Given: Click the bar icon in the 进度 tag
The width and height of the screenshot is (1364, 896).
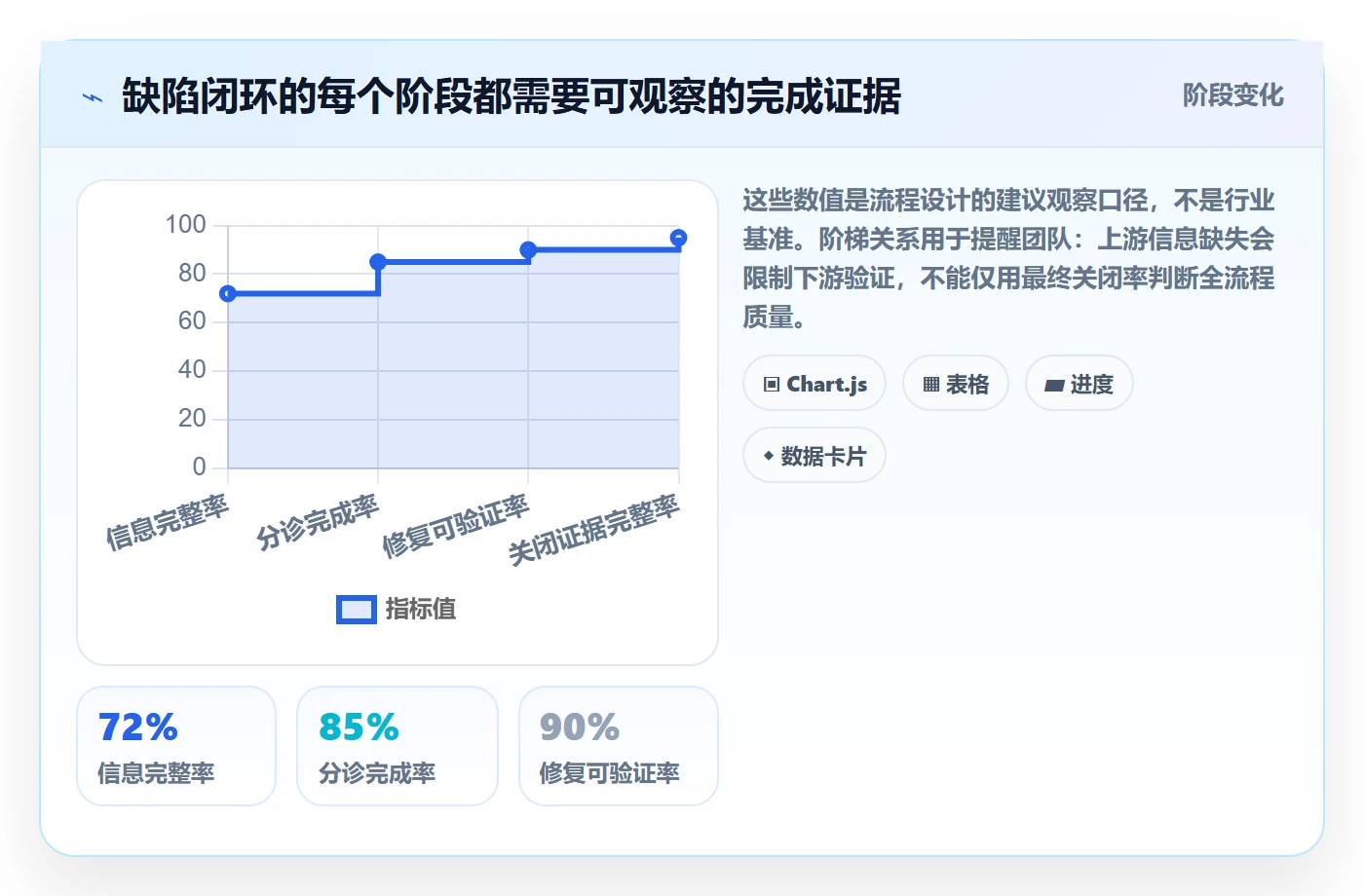Looking at the screenshot, I should [1054, 386].
